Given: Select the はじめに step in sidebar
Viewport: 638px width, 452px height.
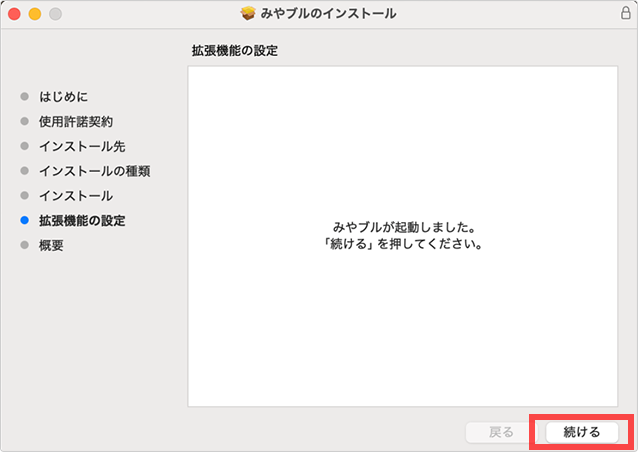Looking at the screenshot, I should pos(63,96).
